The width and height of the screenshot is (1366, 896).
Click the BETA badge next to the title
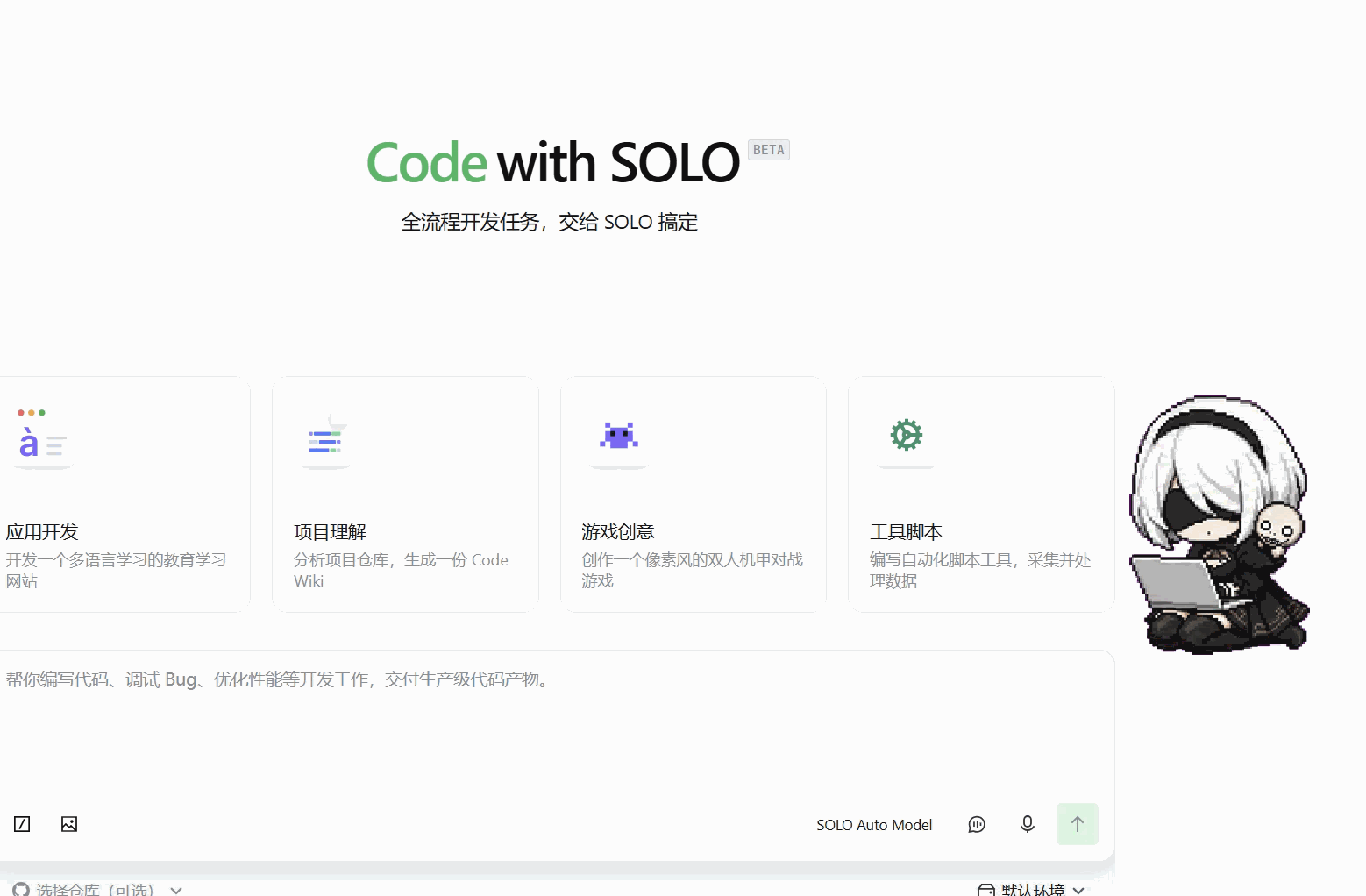(x=769, y=150)
